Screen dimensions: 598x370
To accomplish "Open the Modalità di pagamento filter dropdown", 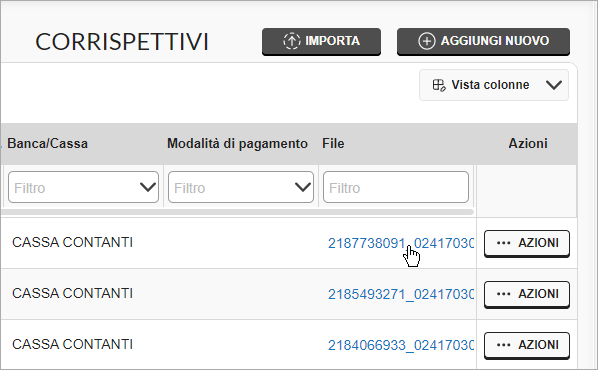I will (x=241, y=187).
